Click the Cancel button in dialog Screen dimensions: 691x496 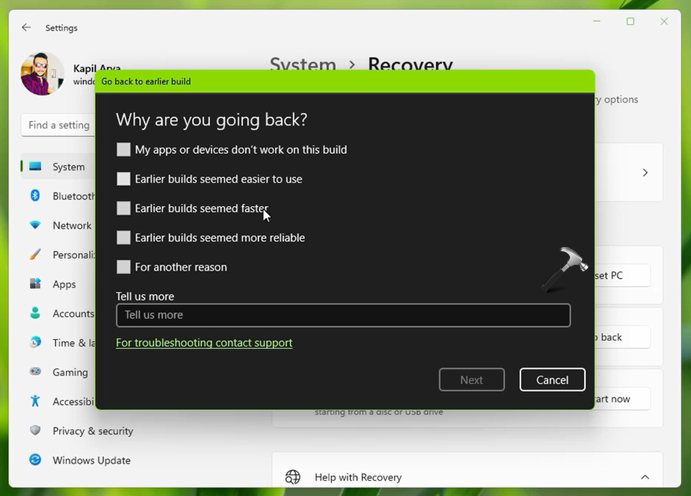(552, 380)
